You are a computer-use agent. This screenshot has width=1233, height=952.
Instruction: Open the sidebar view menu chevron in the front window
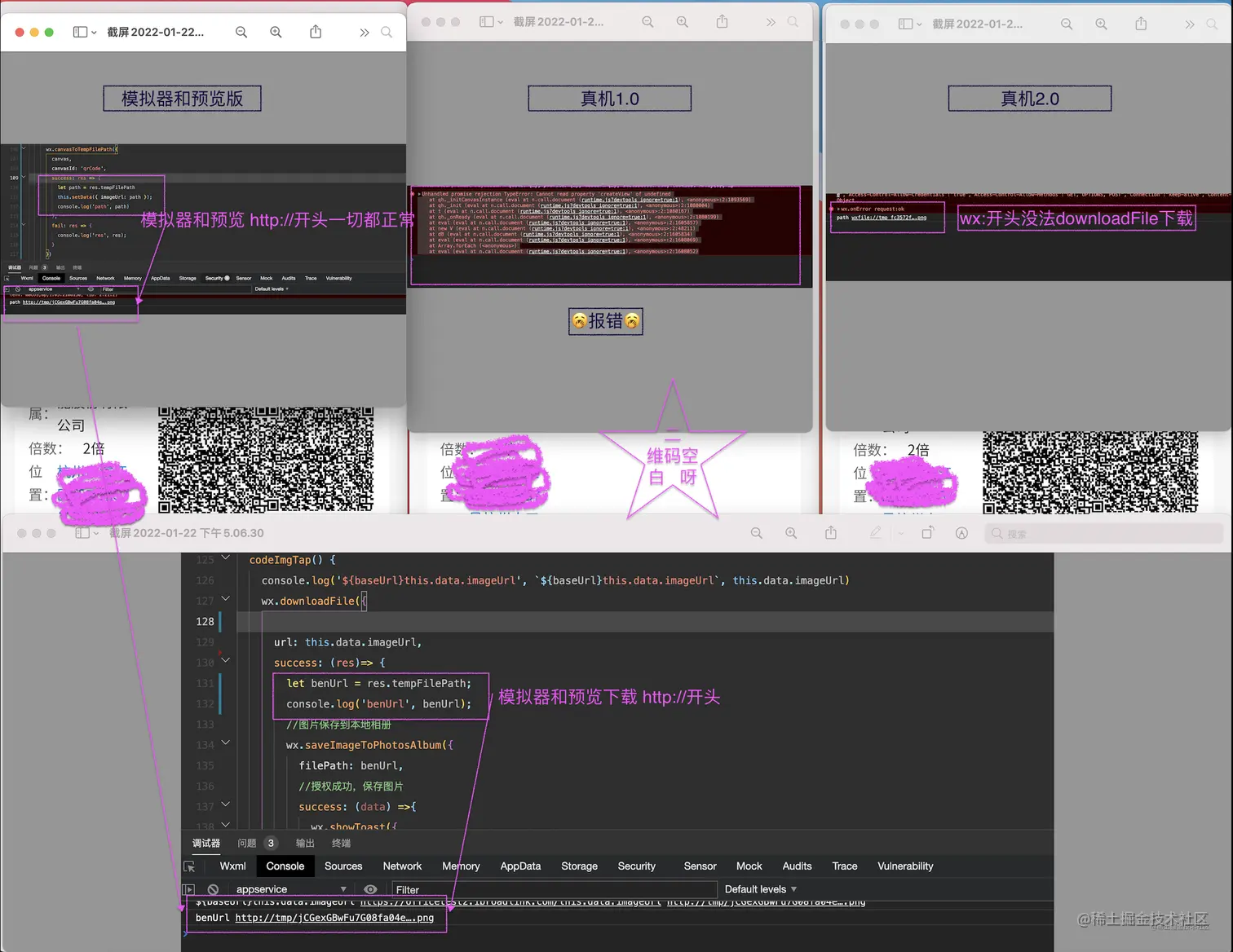(x=95, y=33)
